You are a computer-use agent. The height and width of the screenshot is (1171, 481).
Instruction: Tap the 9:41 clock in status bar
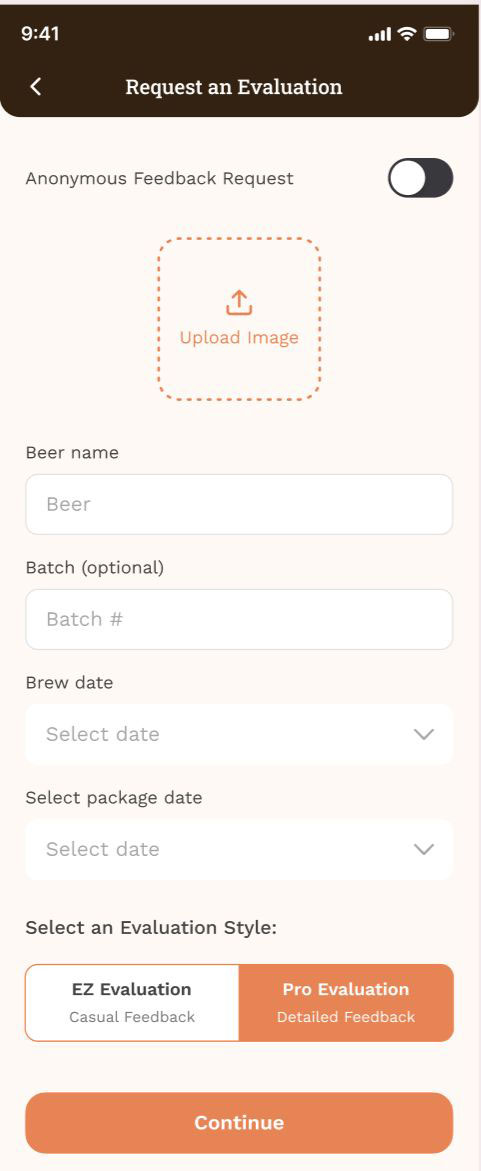[x=40, y=34]
